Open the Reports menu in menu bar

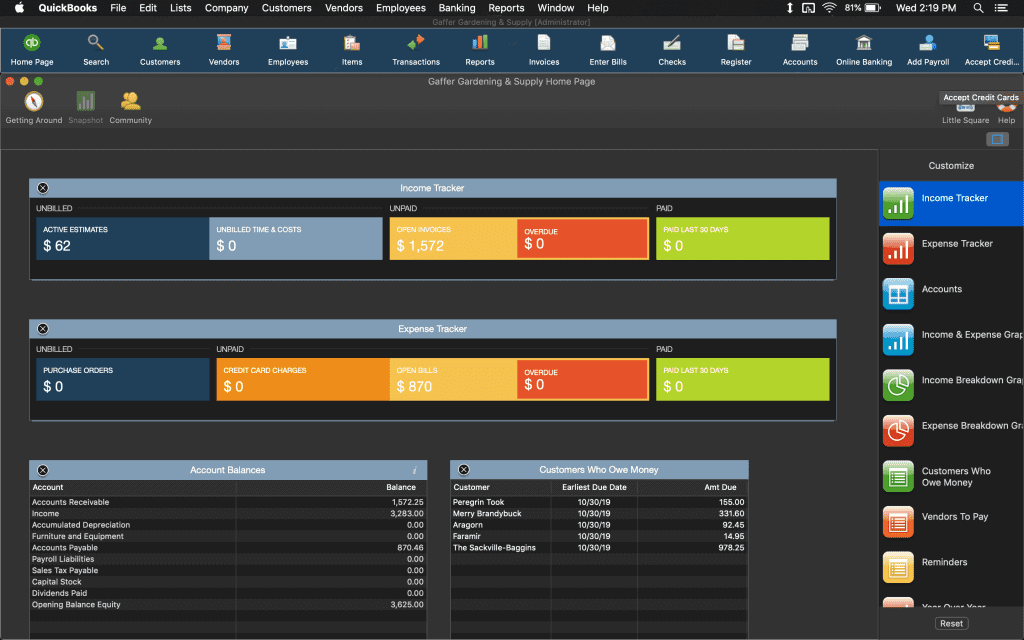pos(506,8)
